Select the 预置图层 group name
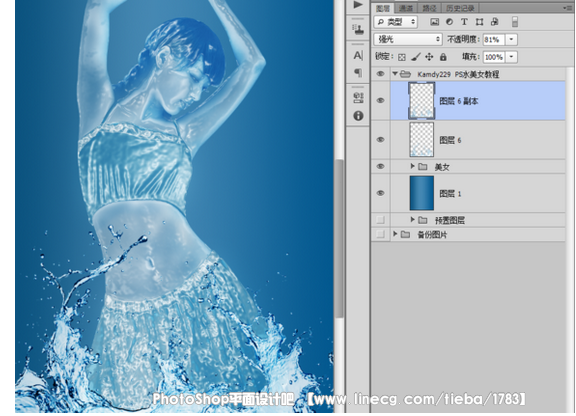 (450, 220)
